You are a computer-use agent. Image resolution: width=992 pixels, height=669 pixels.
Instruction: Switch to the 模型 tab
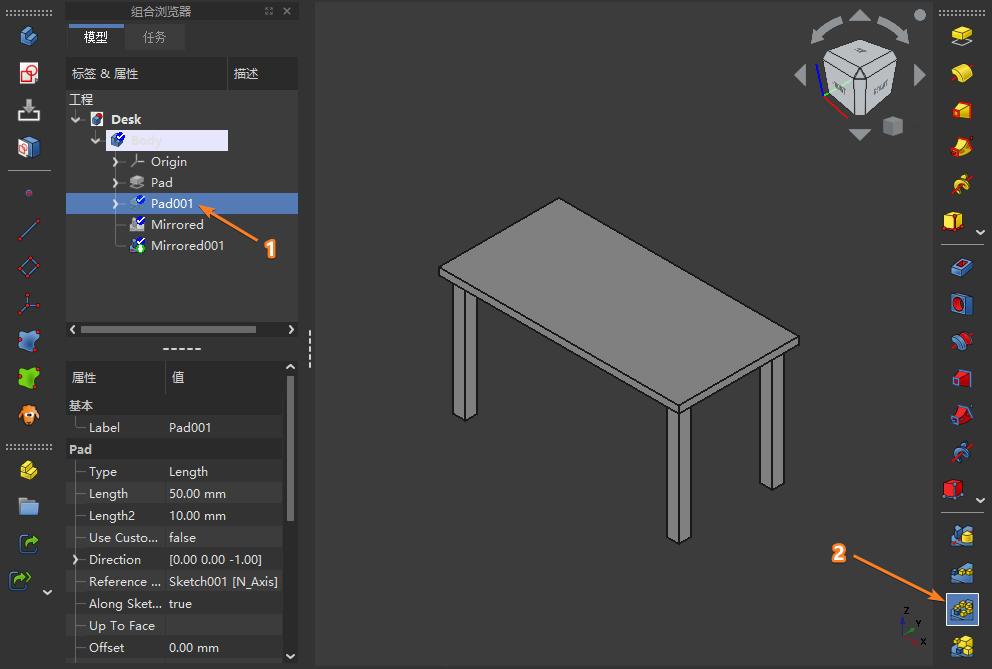click(96, 37)
